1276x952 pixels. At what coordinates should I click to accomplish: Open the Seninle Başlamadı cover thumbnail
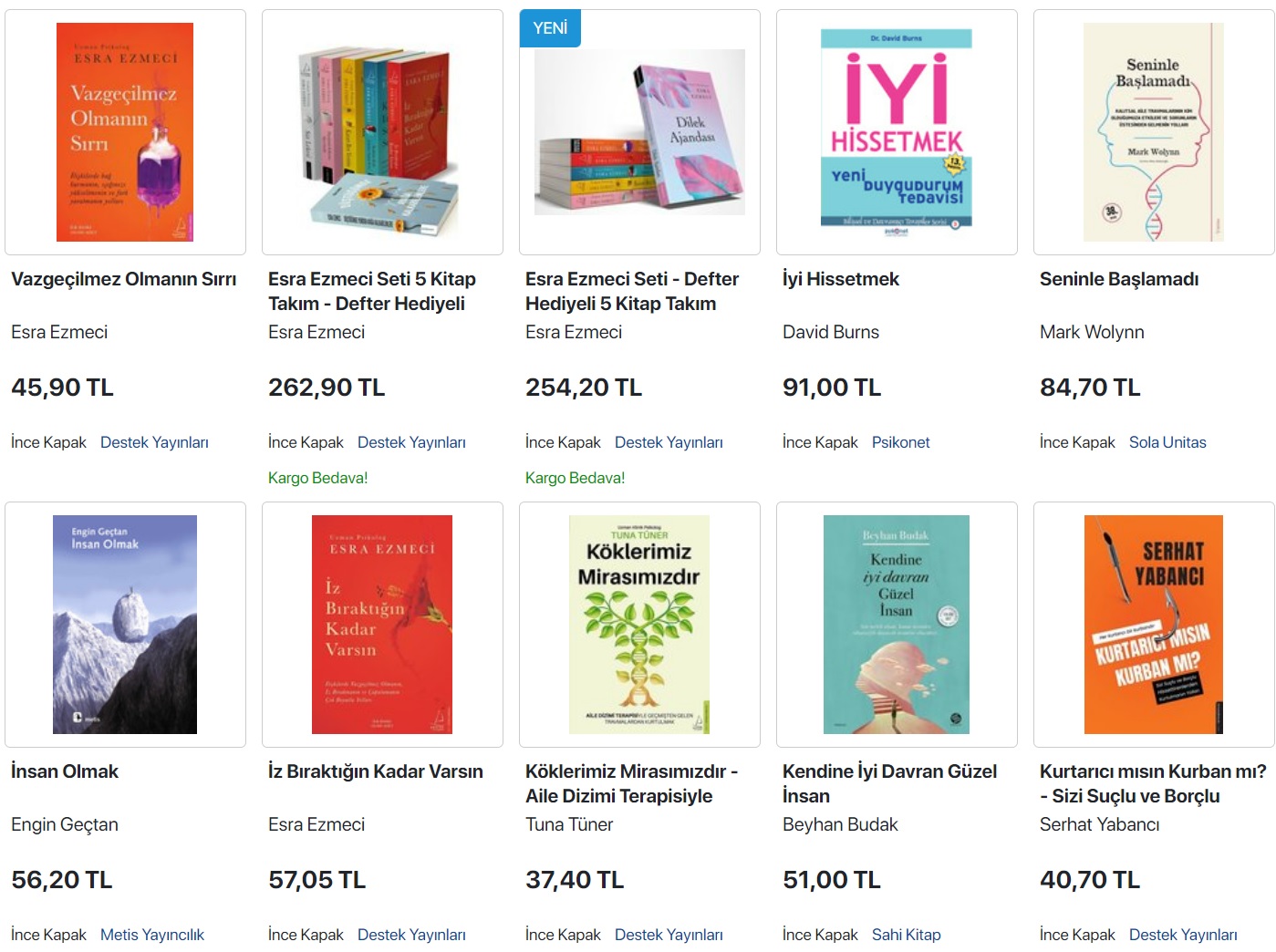point(1153,132)
